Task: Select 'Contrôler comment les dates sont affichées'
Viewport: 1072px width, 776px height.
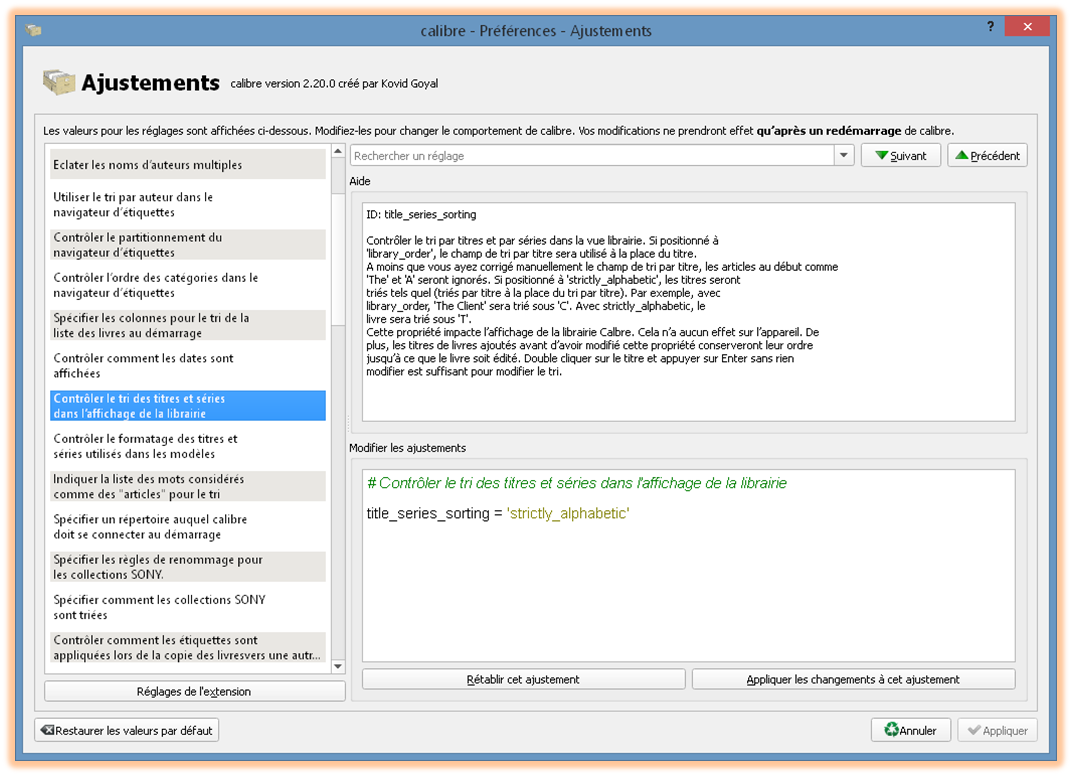Action: [188, 366]
